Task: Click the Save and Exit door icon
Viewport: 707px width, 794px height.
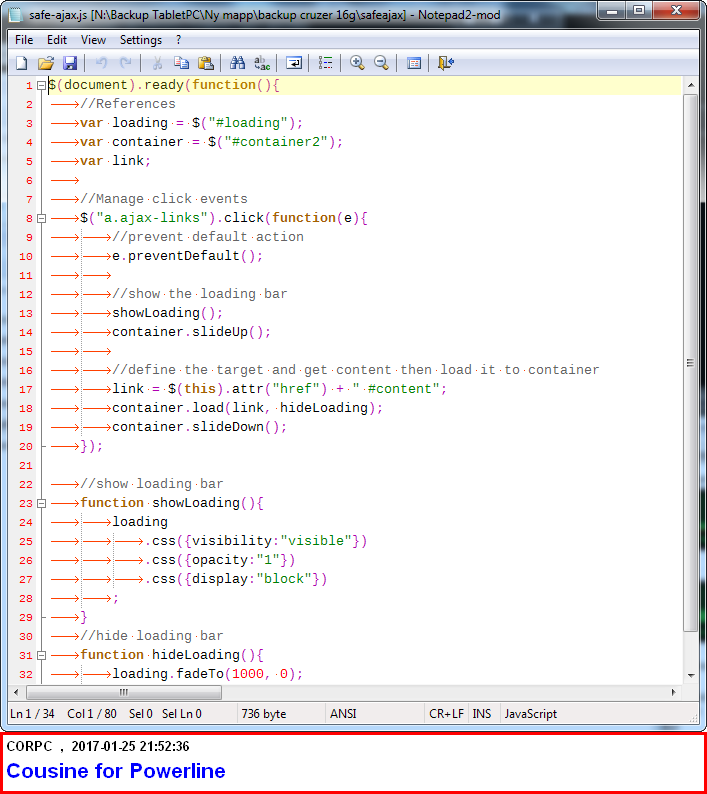Action: pyautogui.click(x=446, y=63)
